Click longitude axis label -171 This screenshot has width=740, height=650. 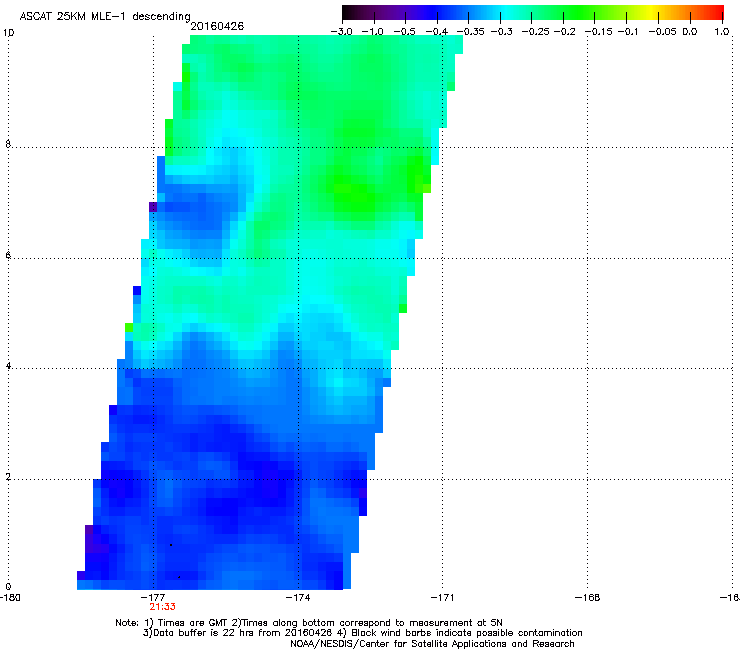click(x=442, y=598)
